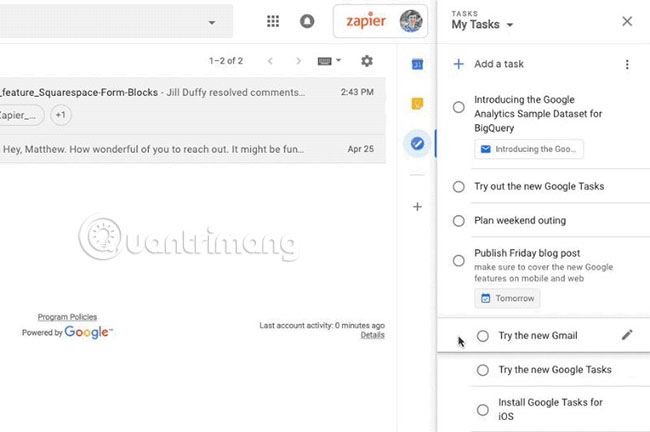Screen dimensions: 650x432
Task: Click the Google logo in footer
Action: tap(88, 332)
